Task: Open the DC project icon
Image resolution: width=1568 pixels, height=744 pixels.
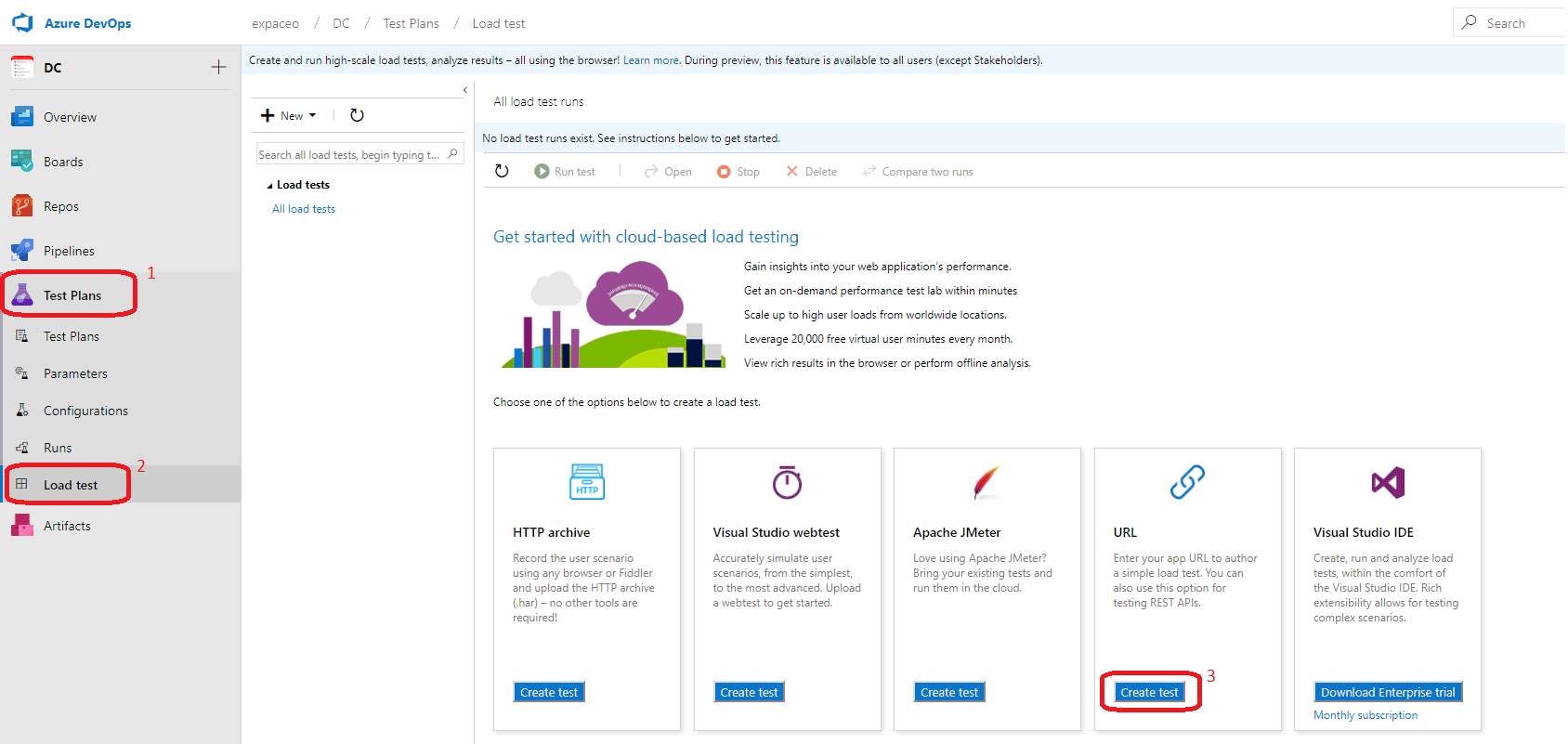Action: 22,67
